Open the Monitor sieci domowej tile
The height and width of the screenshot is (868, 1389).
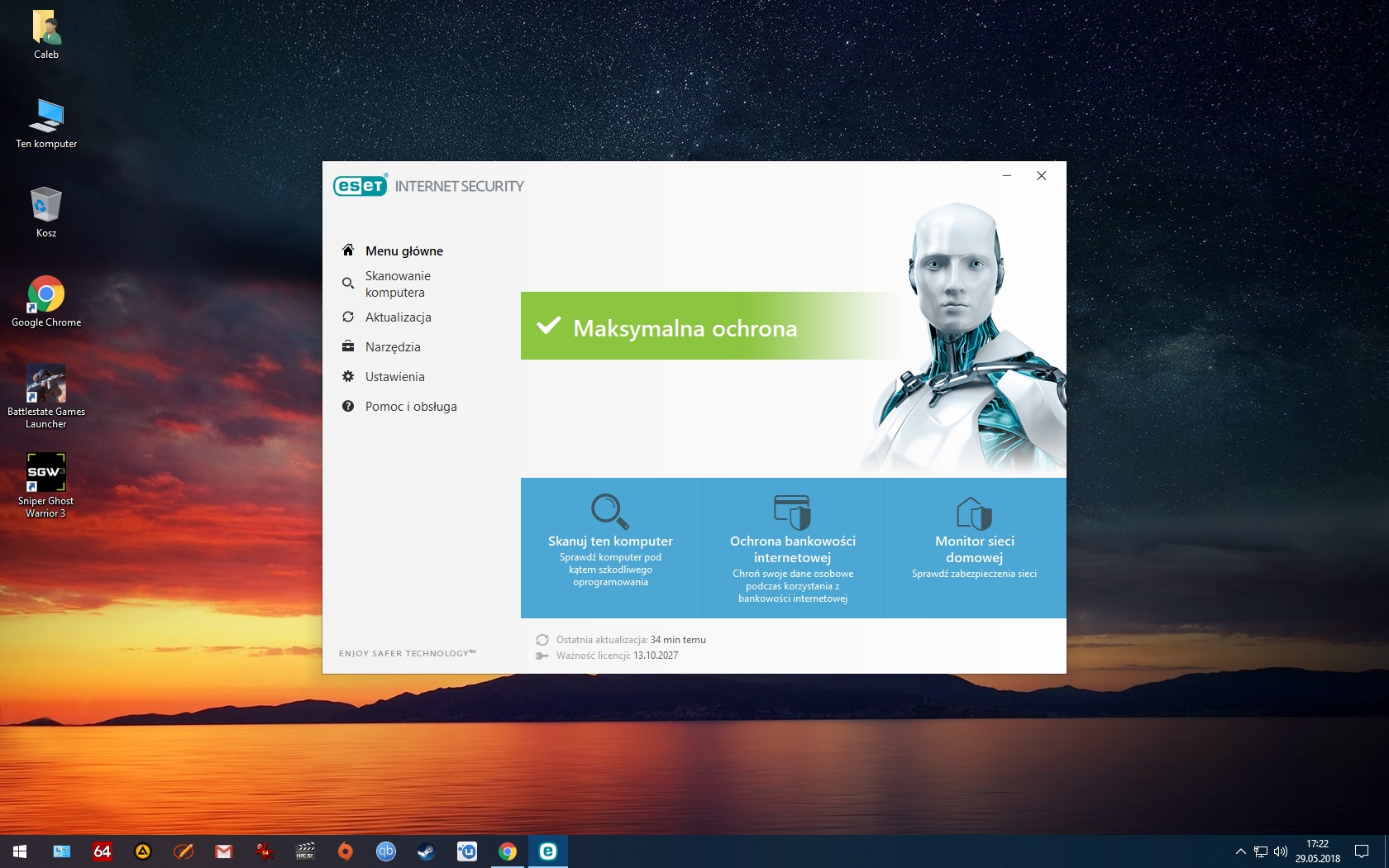pos(975,547)
